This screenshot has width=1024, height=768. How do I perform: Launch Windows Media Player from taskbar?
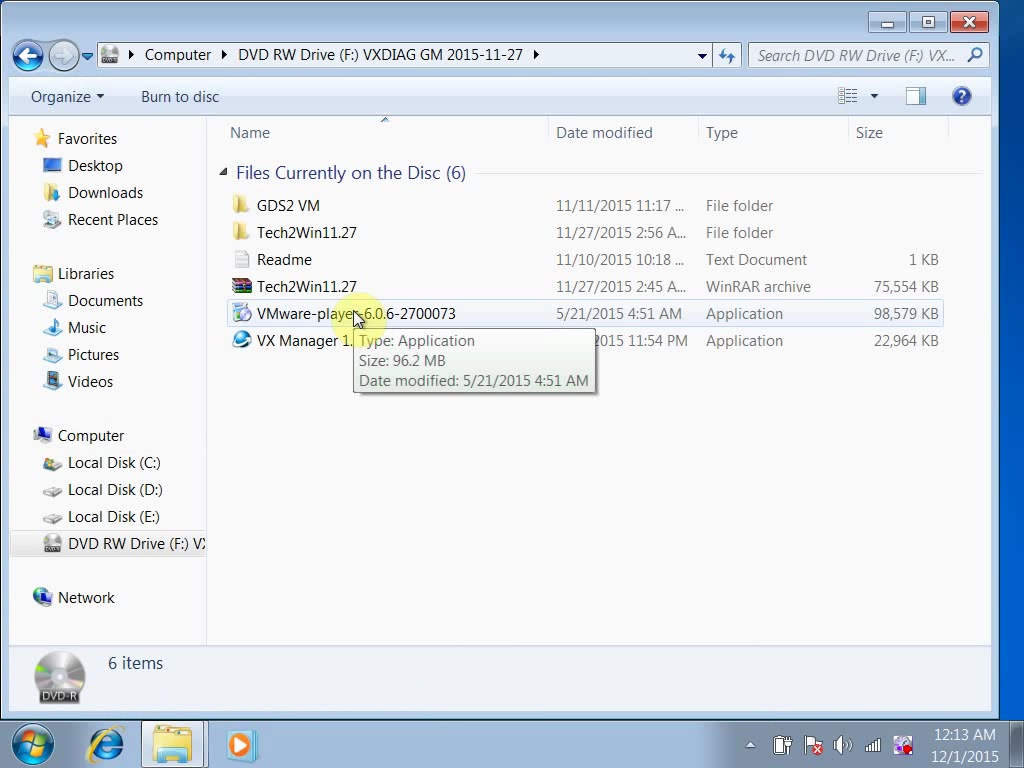point(240,744)
